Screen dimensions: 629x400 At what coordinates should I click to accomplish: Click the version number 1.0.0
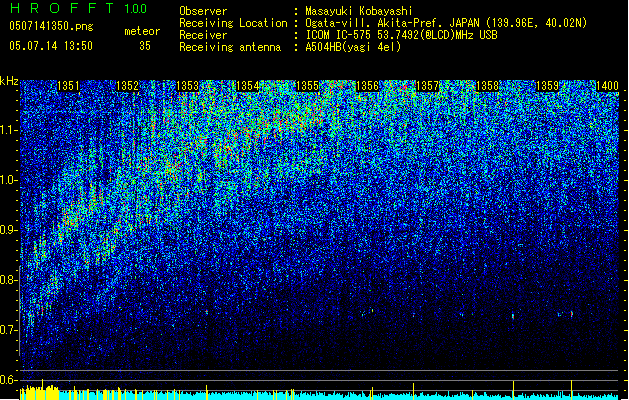(135, 8)
